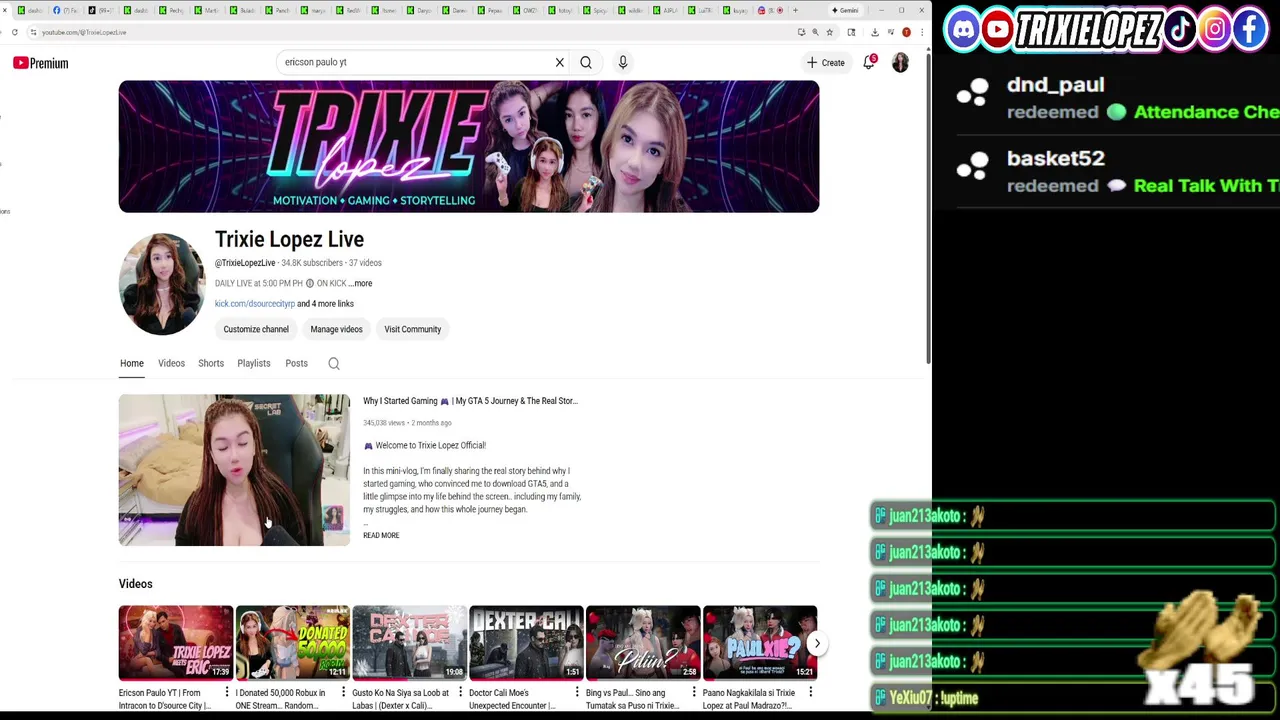Click the Videos section heading
This screenshot has width=1280, height=720.
click(135, 584)
